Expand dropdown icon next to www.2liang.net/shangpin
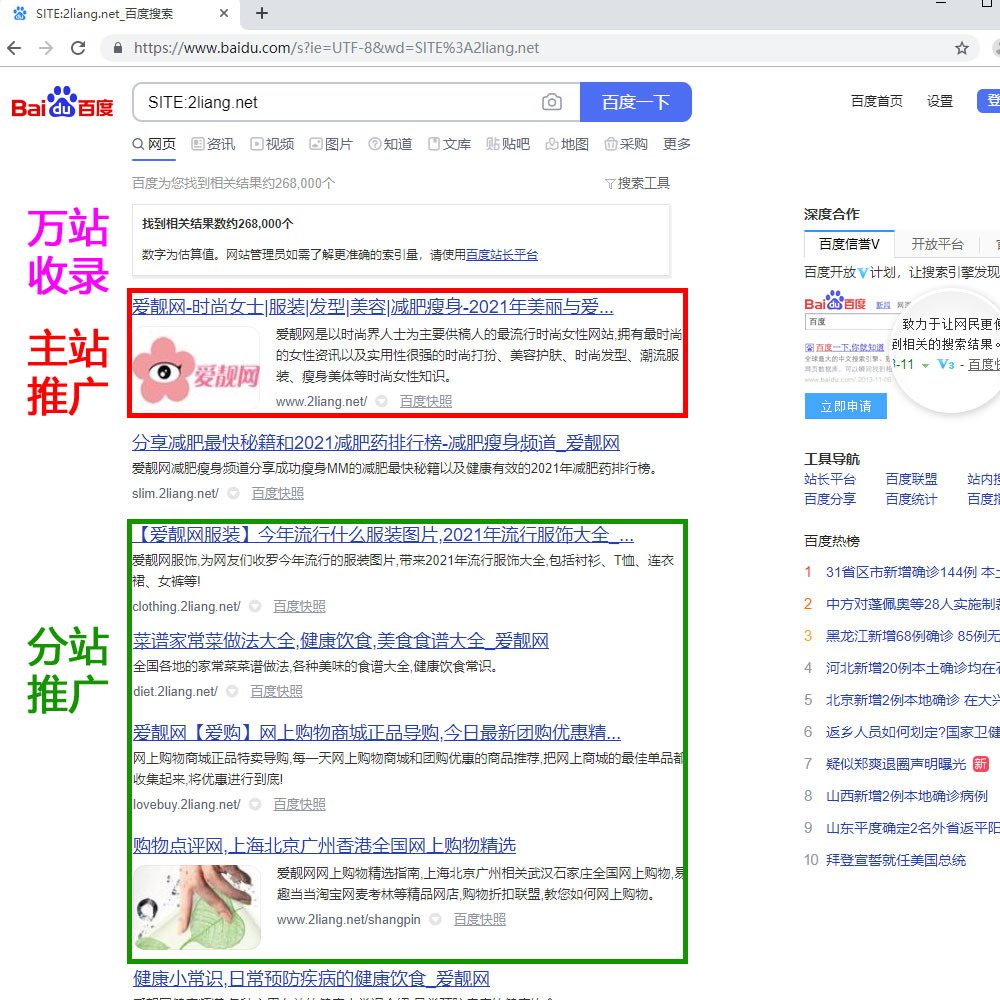The height and width of the screenshot is (1000, 1000). coord(436,919)
